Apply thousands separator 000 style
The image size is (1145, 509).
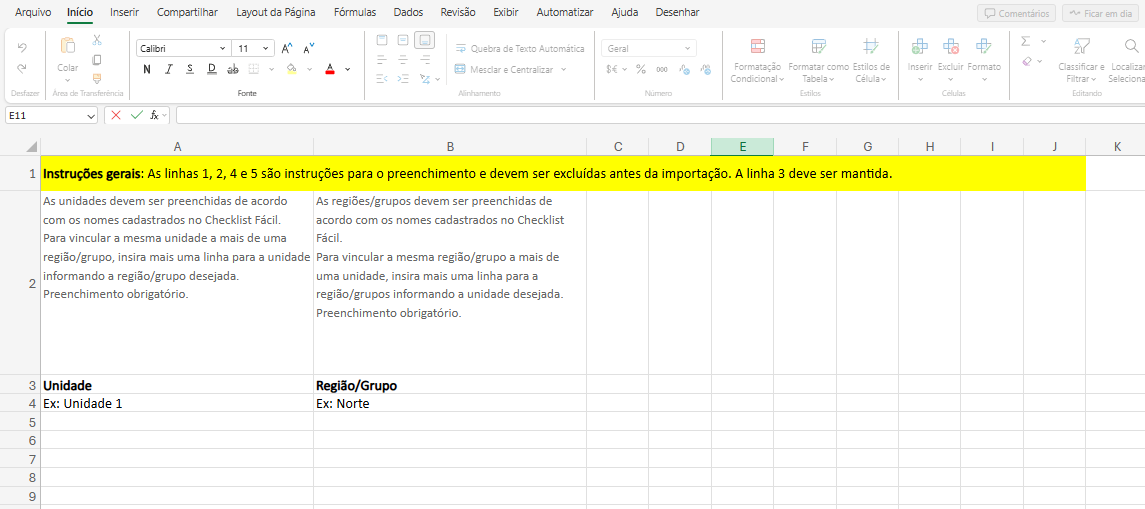662,69
